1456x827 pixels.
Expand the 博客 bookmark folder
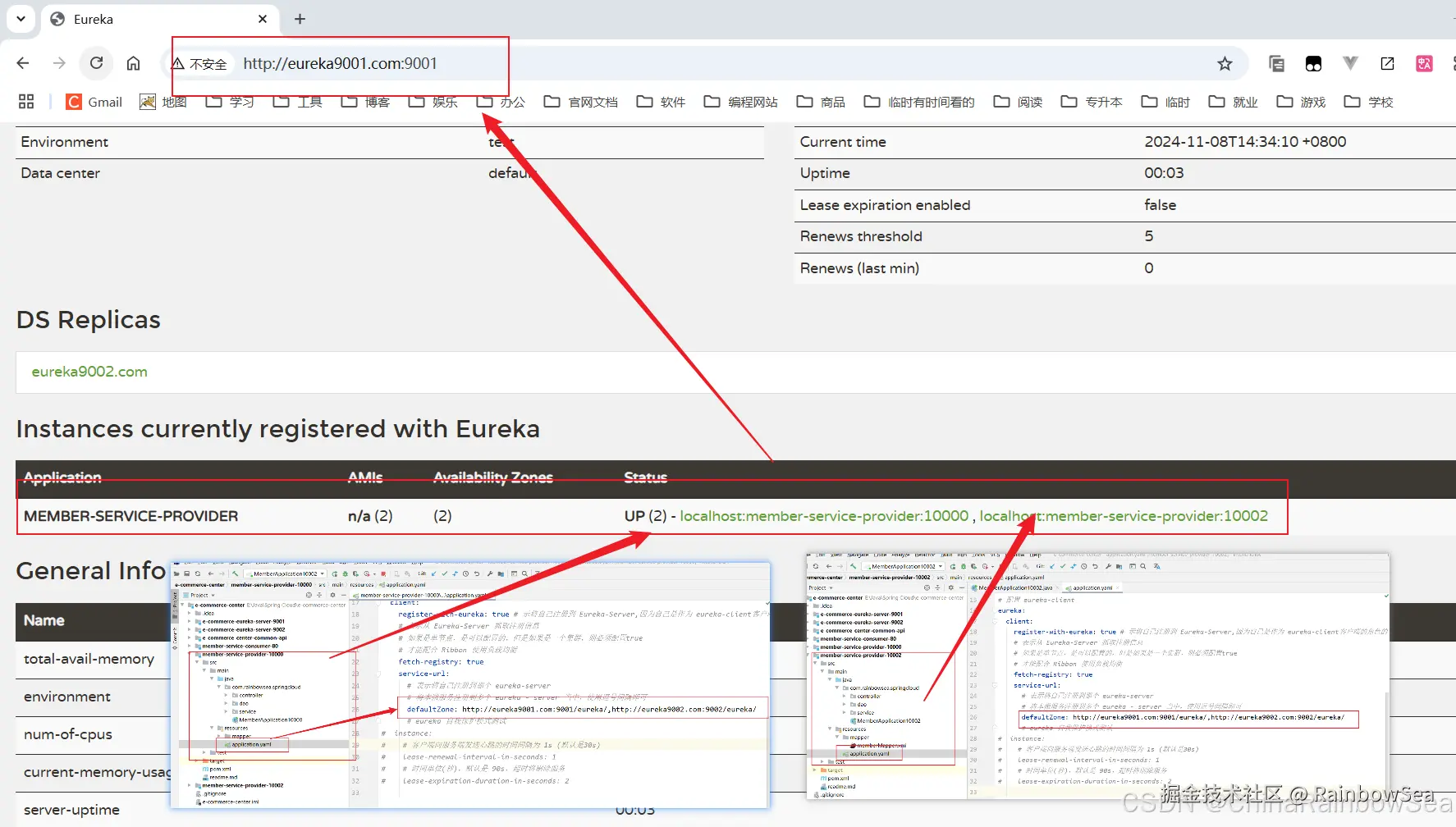pos(366,102)
